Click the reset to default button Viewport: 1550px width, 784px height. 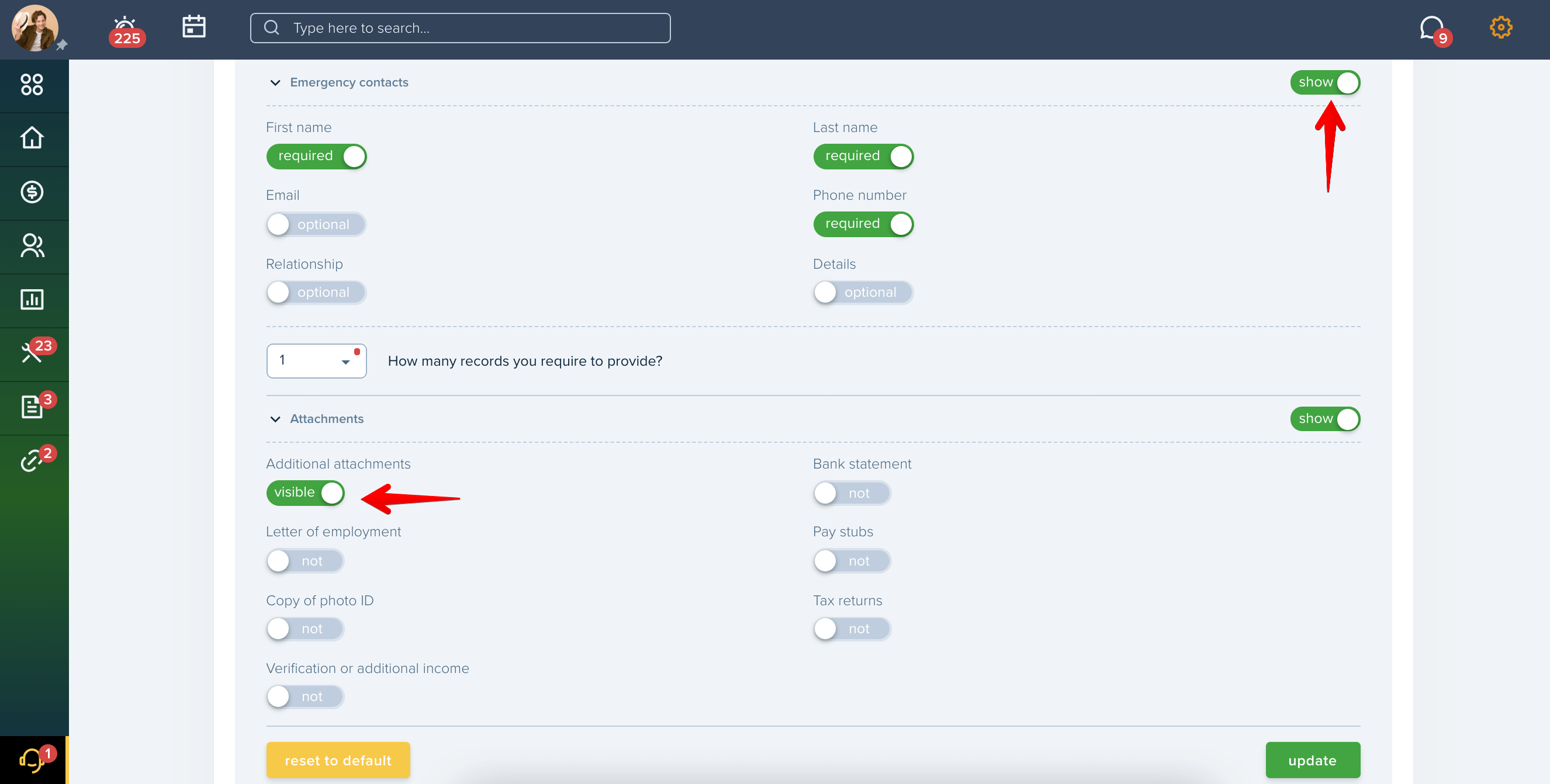(338, 760)
